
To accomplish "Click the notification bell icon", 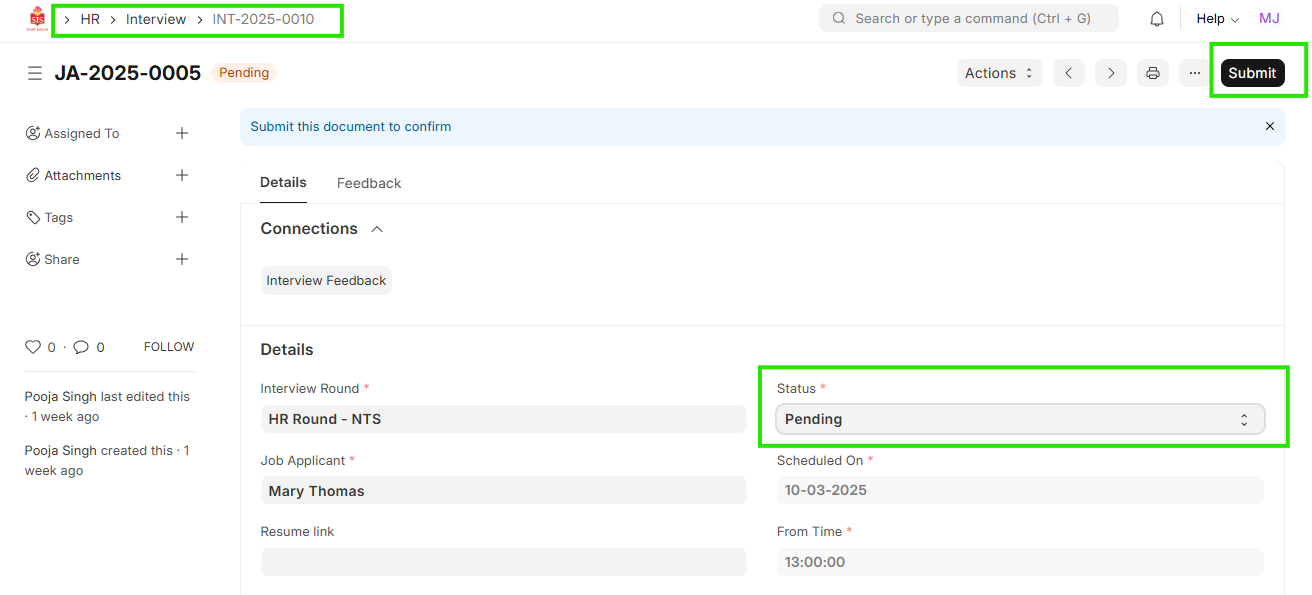I will coord(1157,19).
